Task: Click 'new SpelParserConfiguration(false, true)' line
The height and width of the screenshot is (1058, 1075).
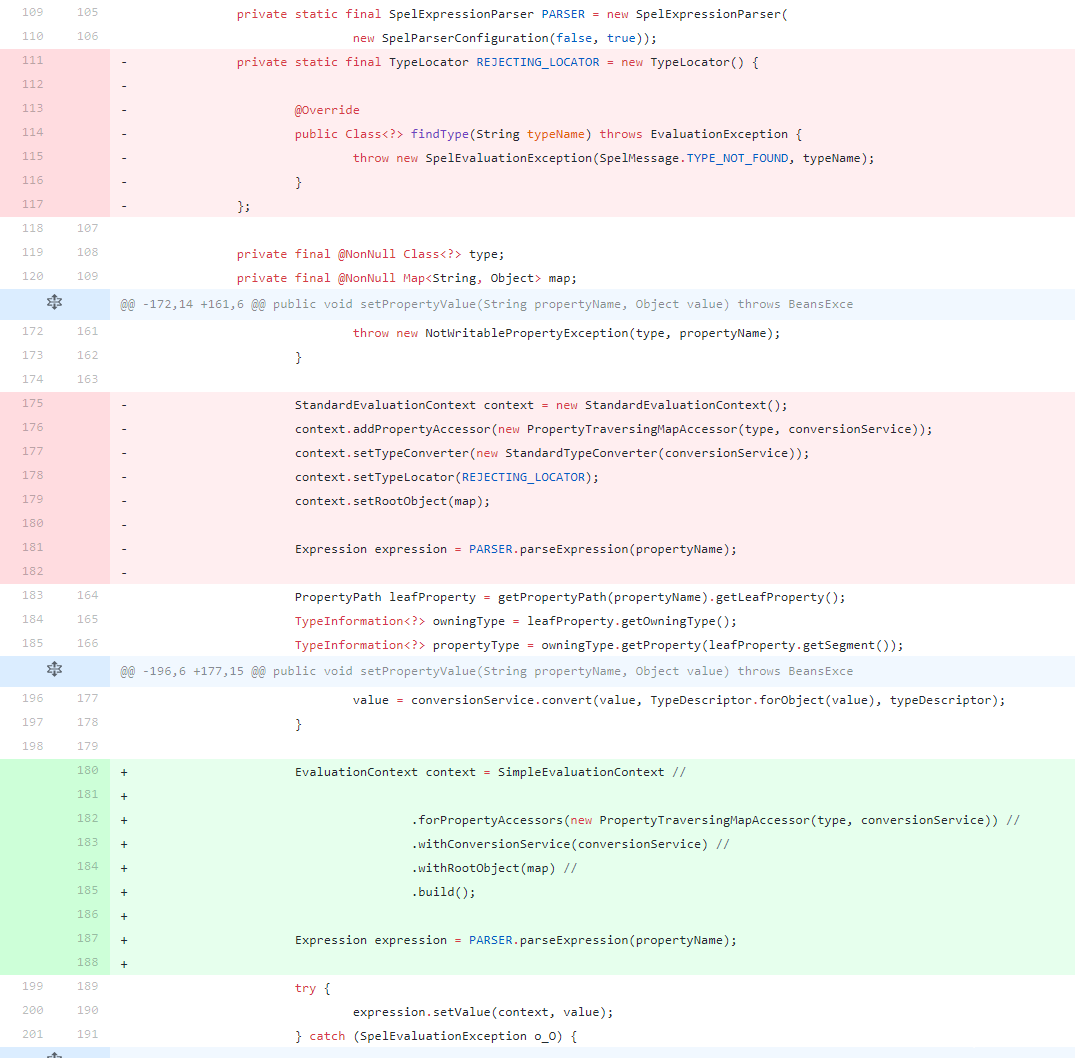Action: point(505,38)
